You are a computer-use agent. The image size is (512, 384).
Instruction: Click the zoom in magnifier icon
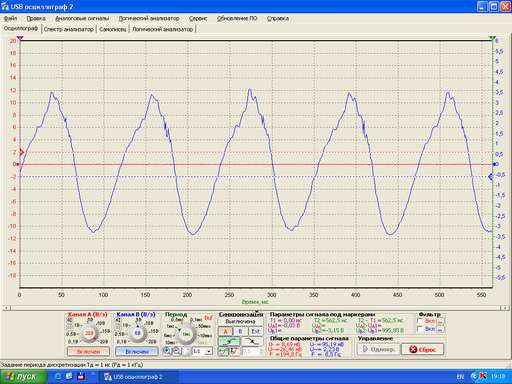coord(167,351)
